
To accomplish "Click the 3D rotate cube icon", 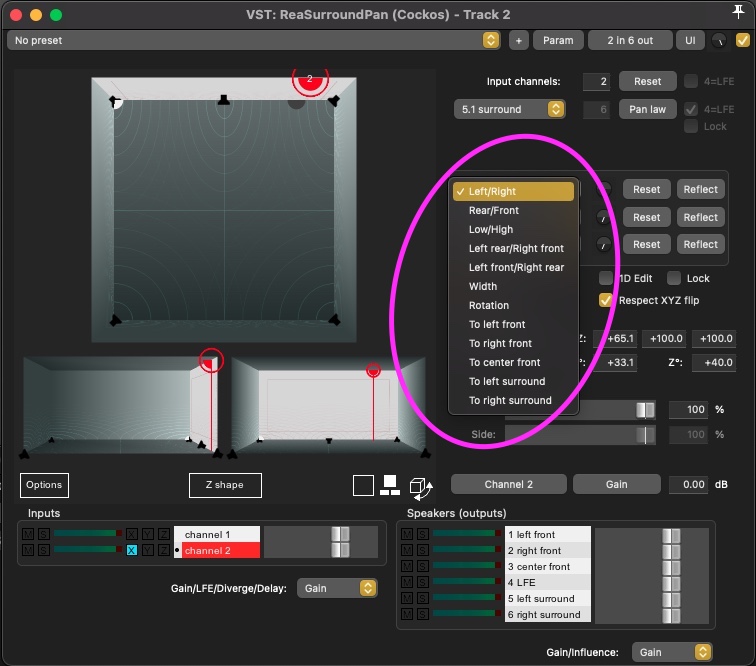I will (x=421, y=486).
